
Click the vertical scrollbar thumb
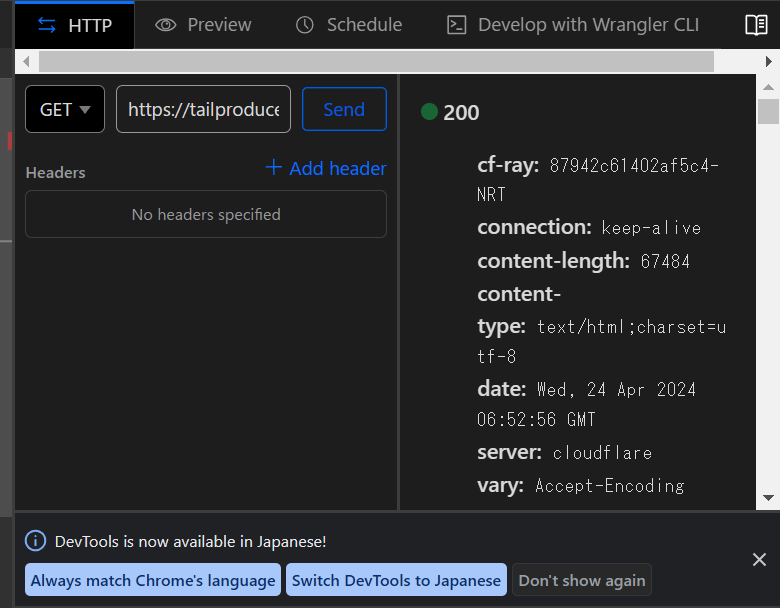tap(768, 110)
